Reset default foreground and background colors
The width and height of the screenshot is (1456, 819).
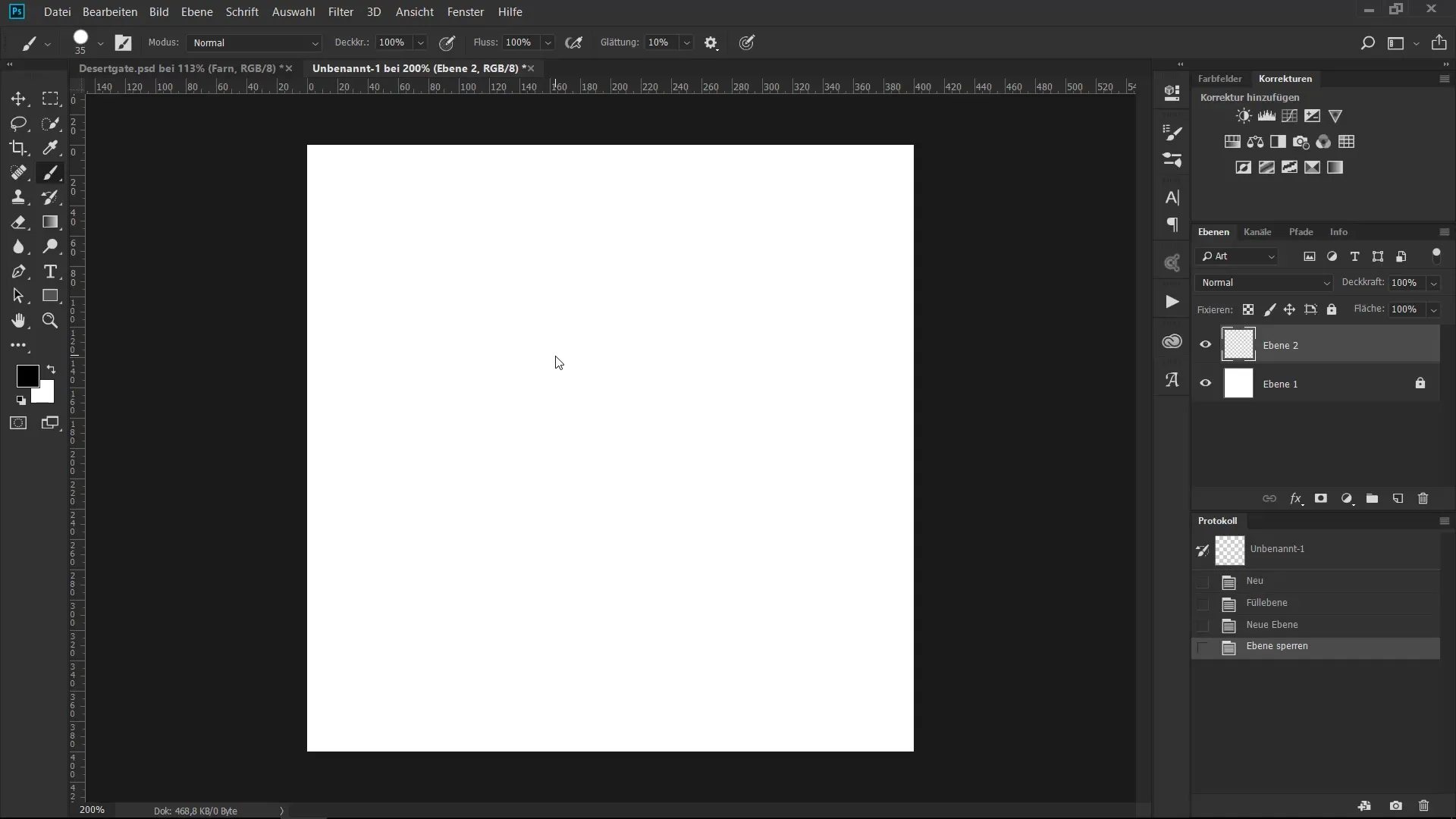coord(20,400)
